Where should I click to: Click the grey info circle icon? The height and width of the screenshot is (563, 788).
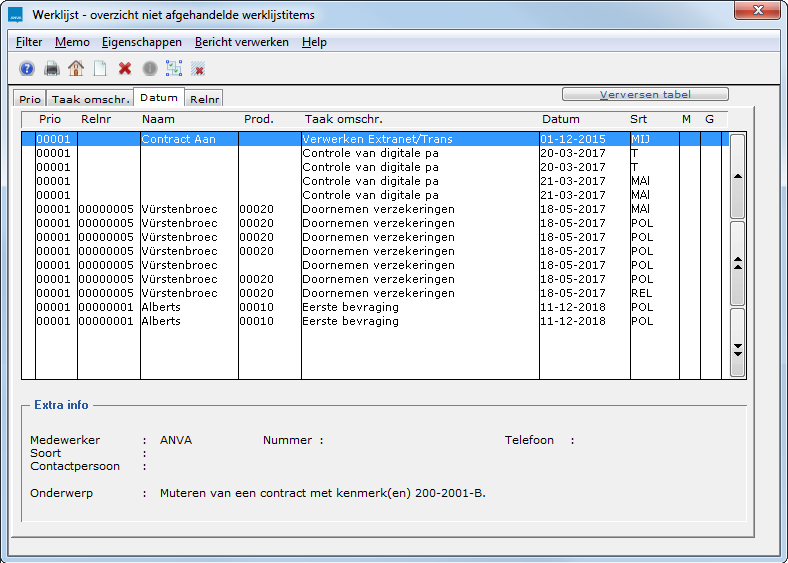coord(149,69)
